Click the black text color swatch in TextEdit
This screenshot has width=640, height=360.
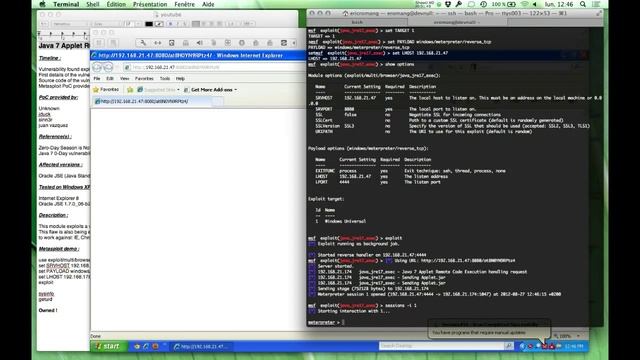point(149,24)
